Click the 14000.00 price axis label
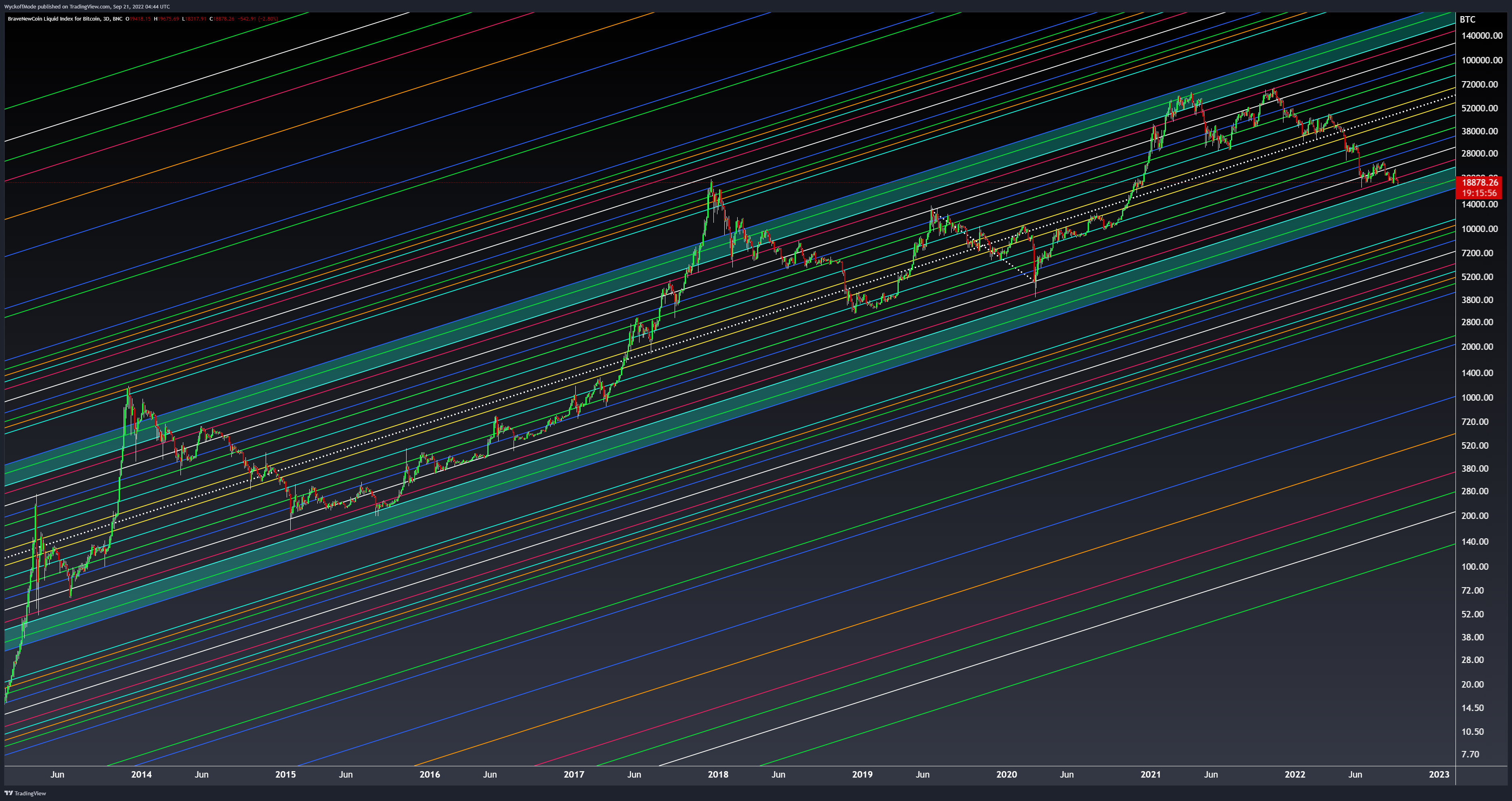 pyautogui.click(x=1480, y=205)
